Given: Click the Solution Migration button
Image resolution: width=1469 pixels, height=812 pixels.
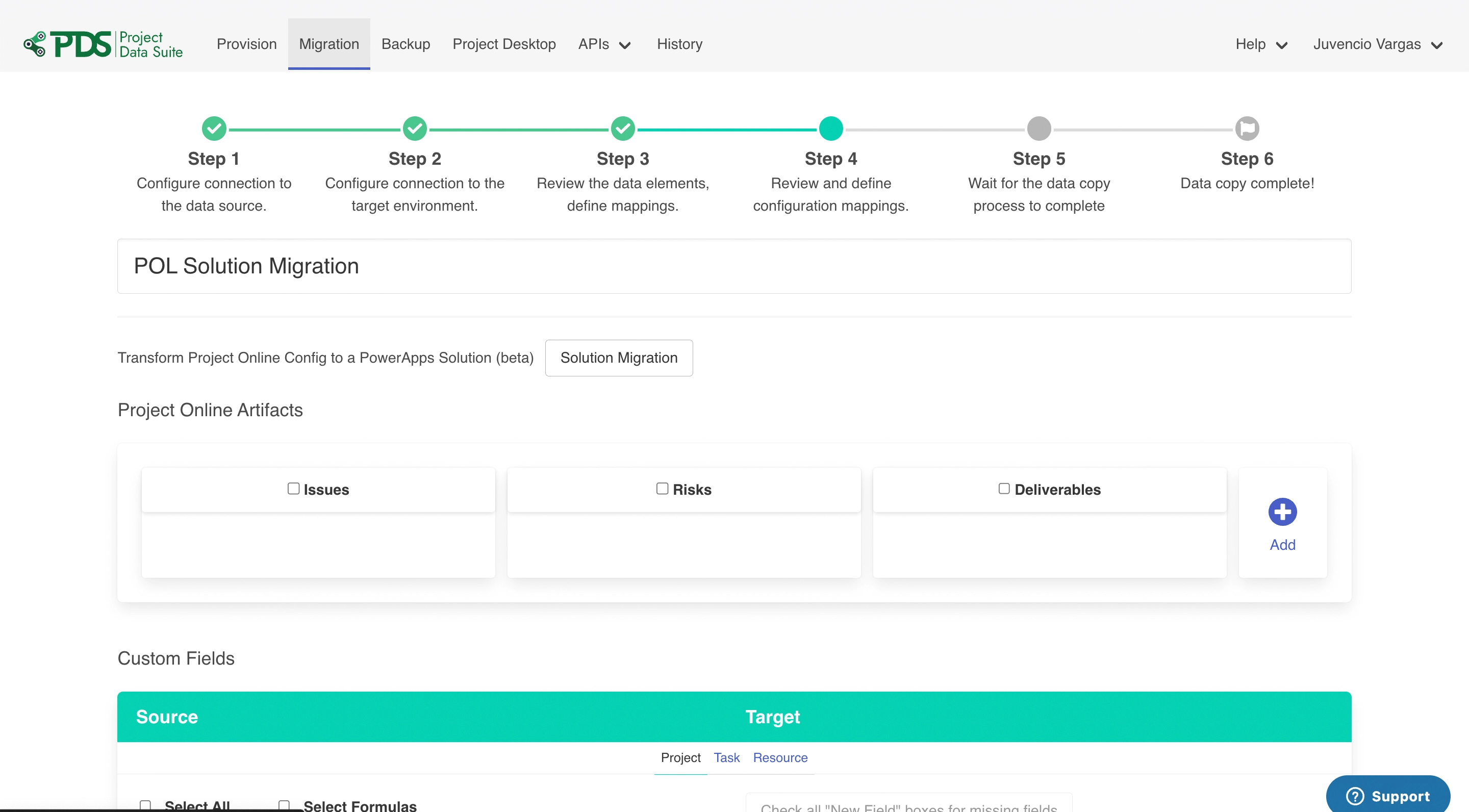Looking at the screenshot, I should [619, 358].
